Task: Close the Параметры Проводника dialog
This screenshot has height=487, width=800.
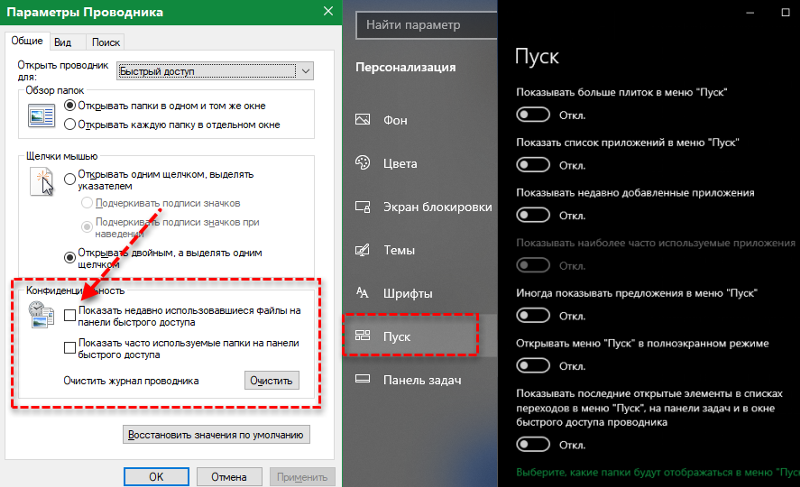Action: coord(328,11)
